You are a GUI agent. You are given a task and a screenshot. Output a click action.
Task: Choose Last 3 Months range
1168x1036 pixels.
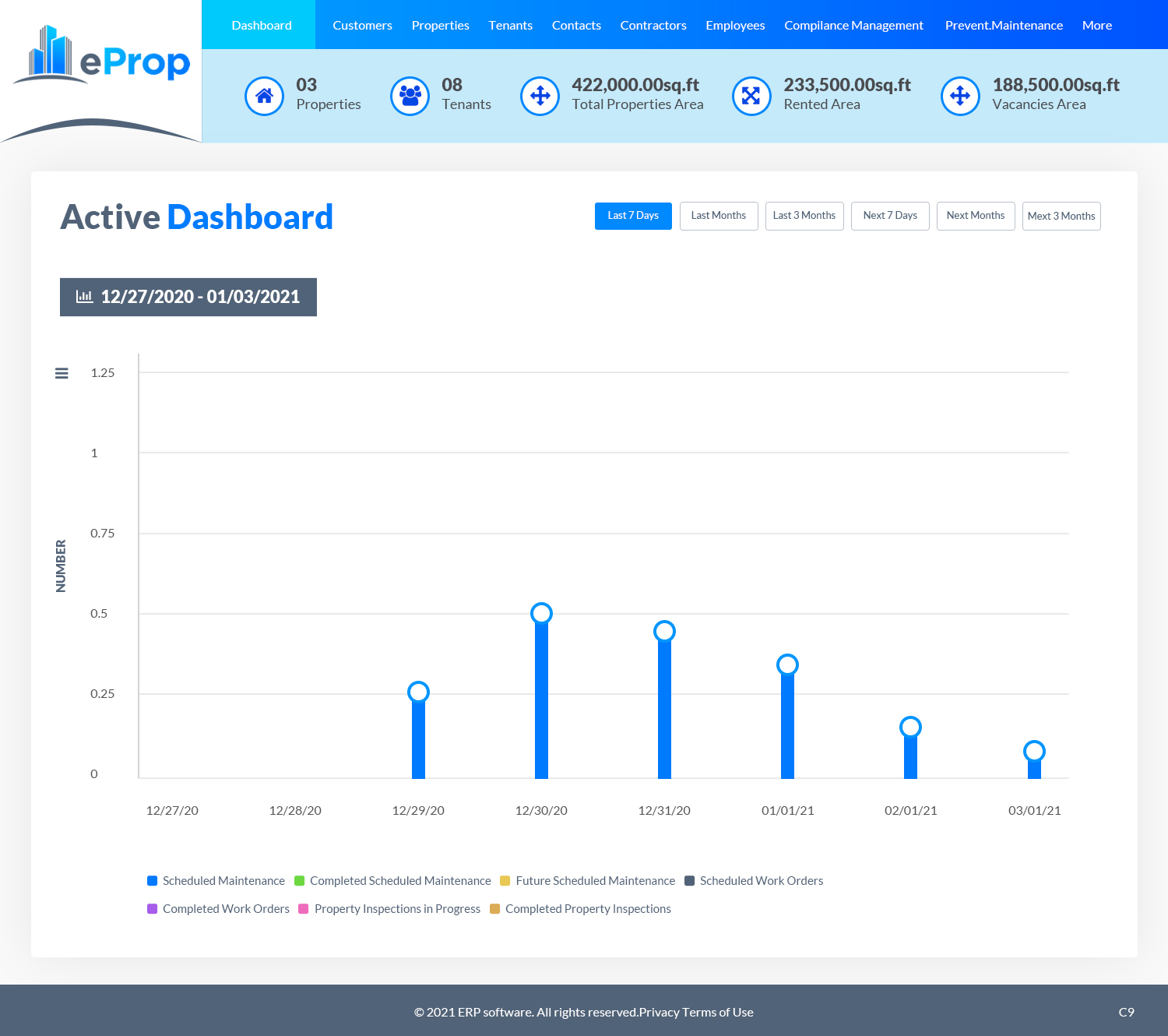[x=804, y=216]
